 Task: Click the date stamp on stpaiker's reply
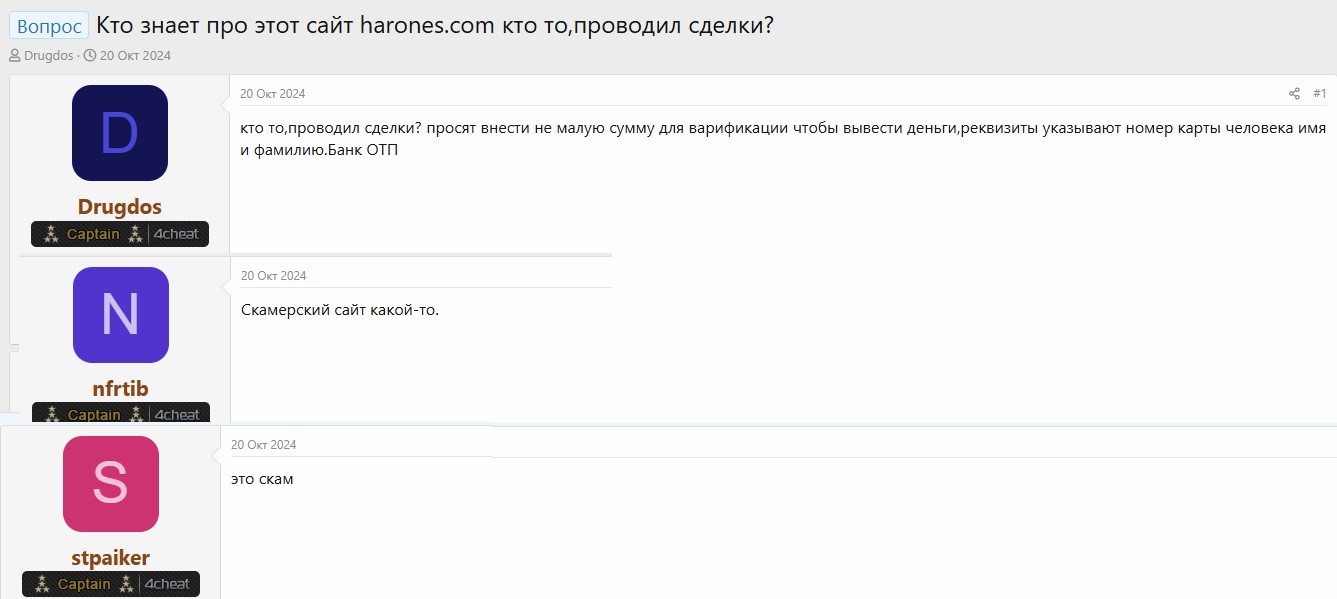pos(264,445)
